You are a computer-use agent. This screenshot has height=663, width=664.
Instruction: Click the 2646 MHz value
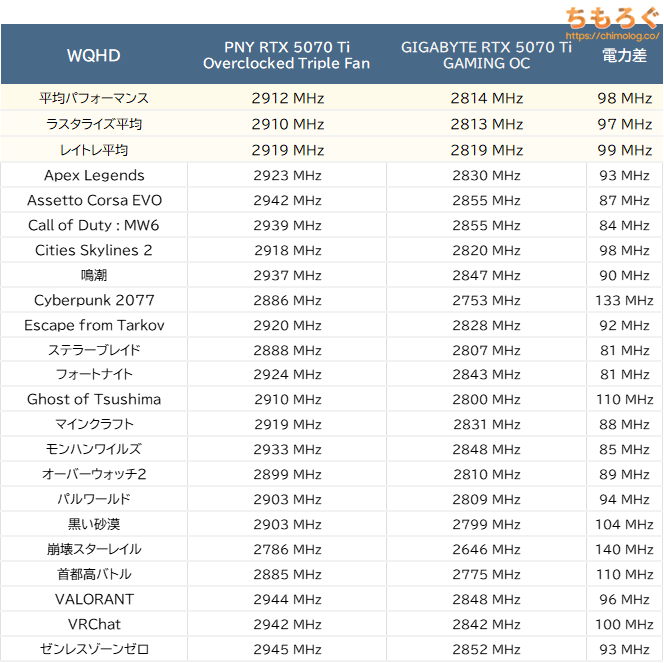click(x=487, y=549)
